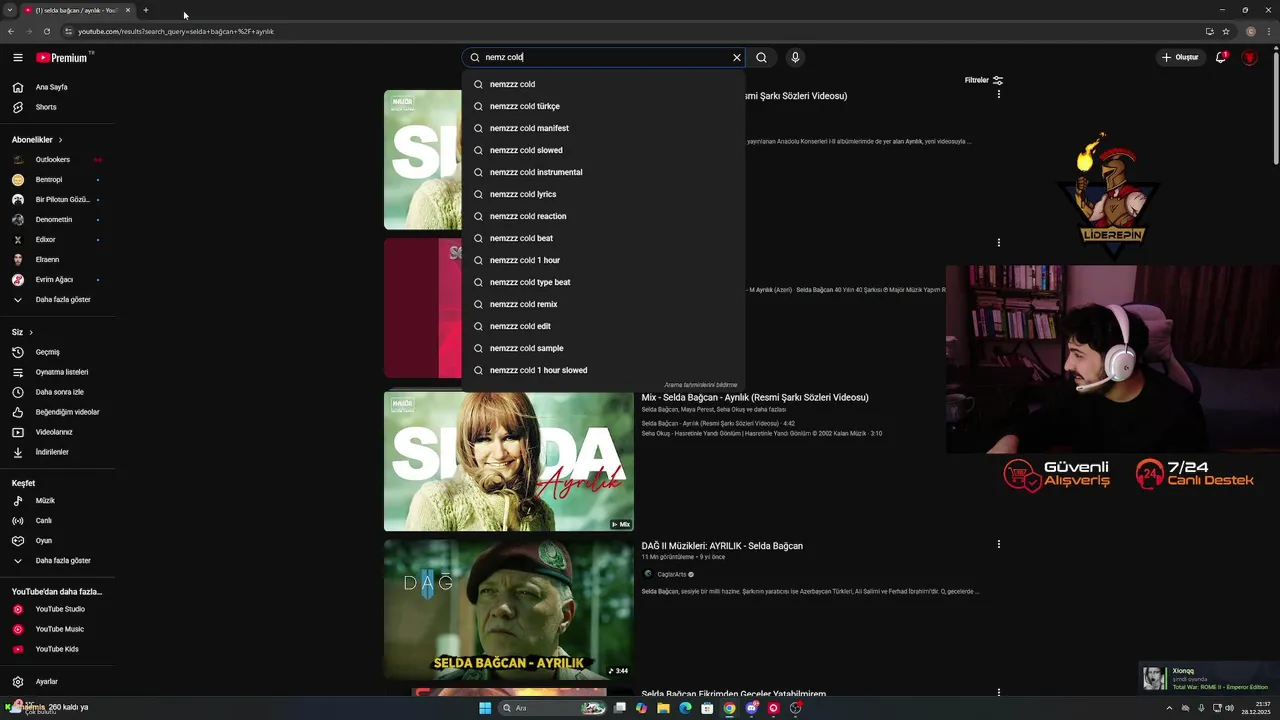
Task: Open Canlı live under Keşfet
Action: (57, 521)
